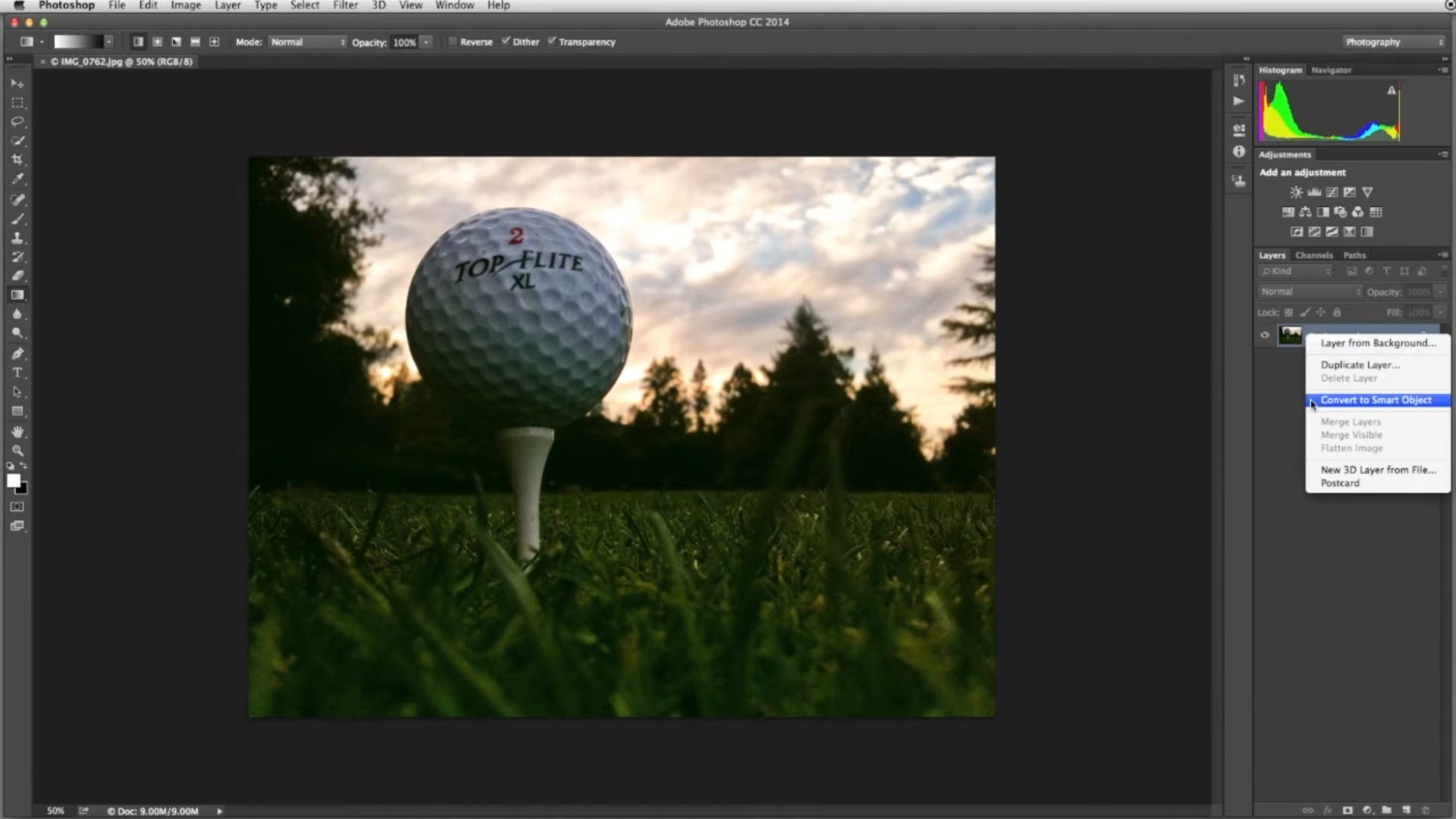The image size is (1456, 819).
Task: Hide the layer using eye icon
Action: [1265, 335]
